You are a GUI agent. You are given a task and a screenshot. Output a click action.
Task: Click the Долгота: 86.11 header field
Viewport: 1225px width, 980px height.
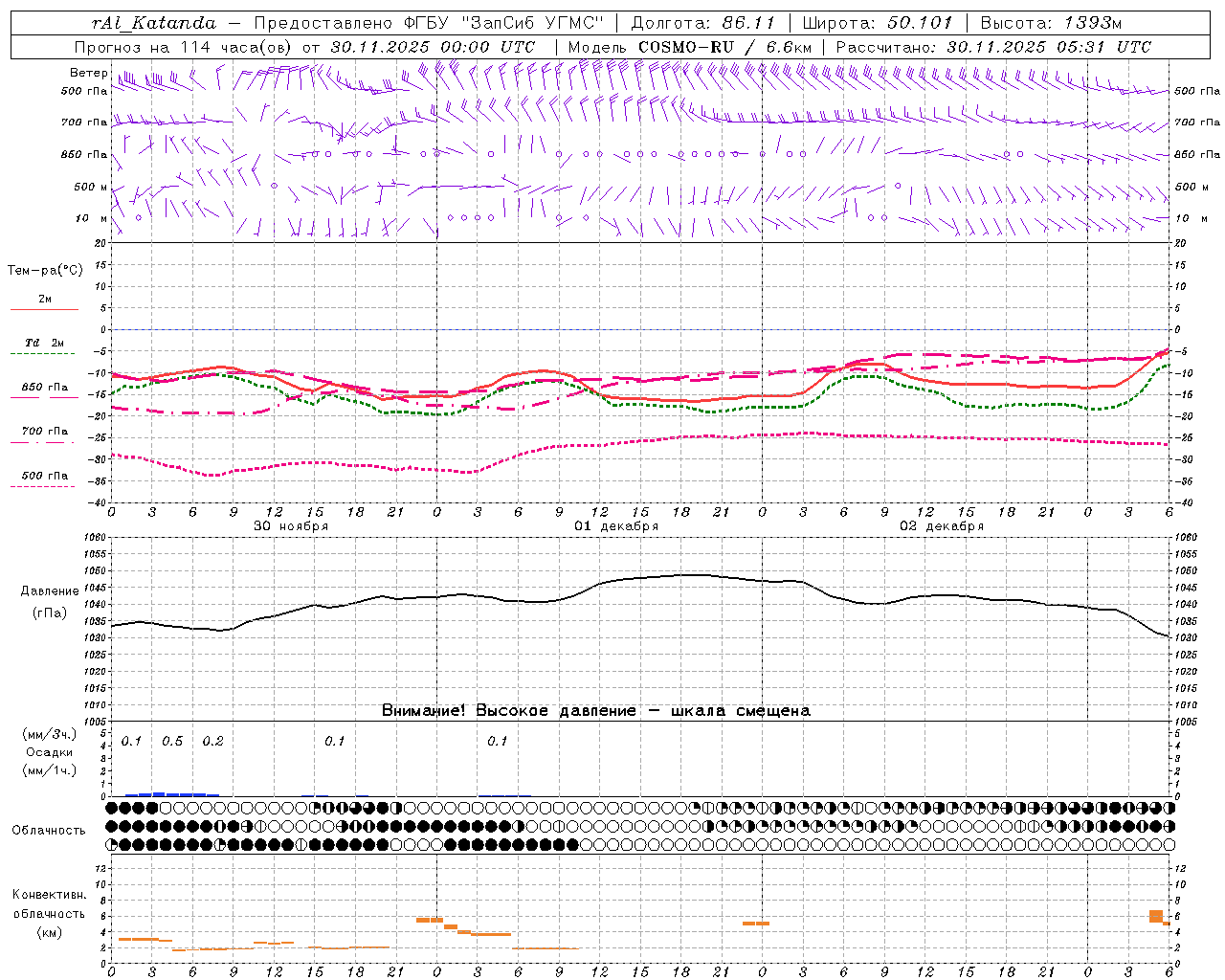pyautogui.click(x=702, y=23)
